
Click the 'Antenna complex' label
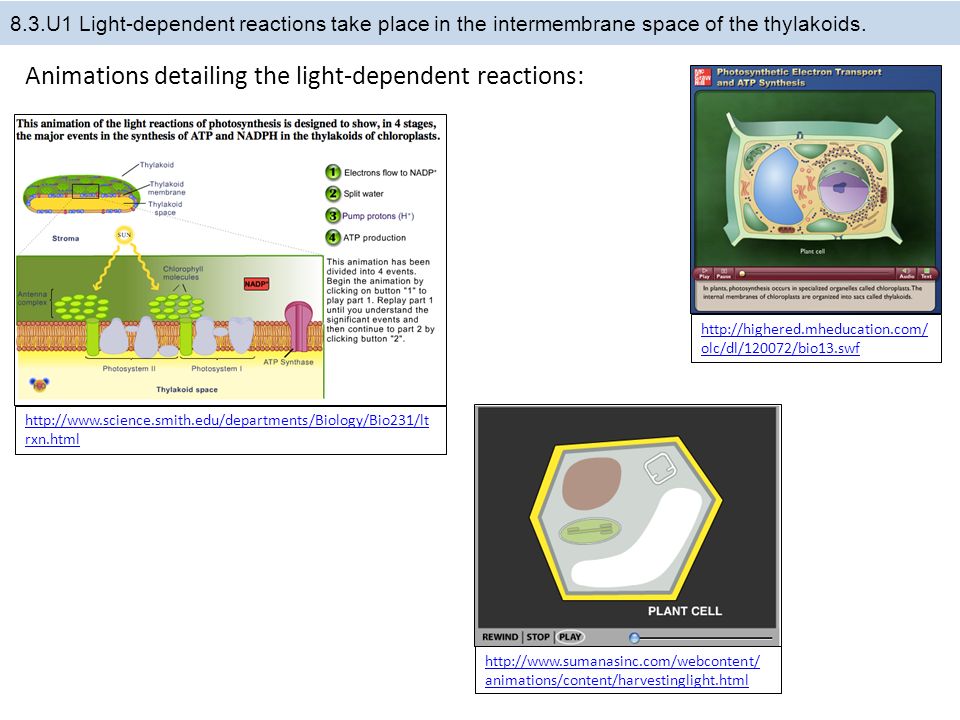(32, 298)
